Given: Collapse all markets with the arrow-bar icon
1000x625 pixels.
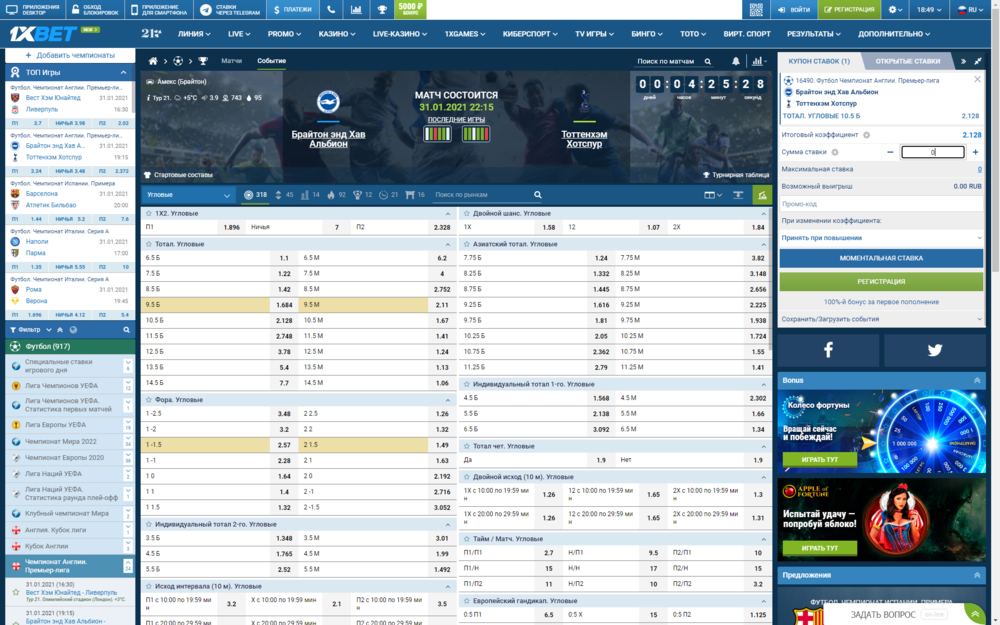Looking at the screenshot, I should 738,195.
